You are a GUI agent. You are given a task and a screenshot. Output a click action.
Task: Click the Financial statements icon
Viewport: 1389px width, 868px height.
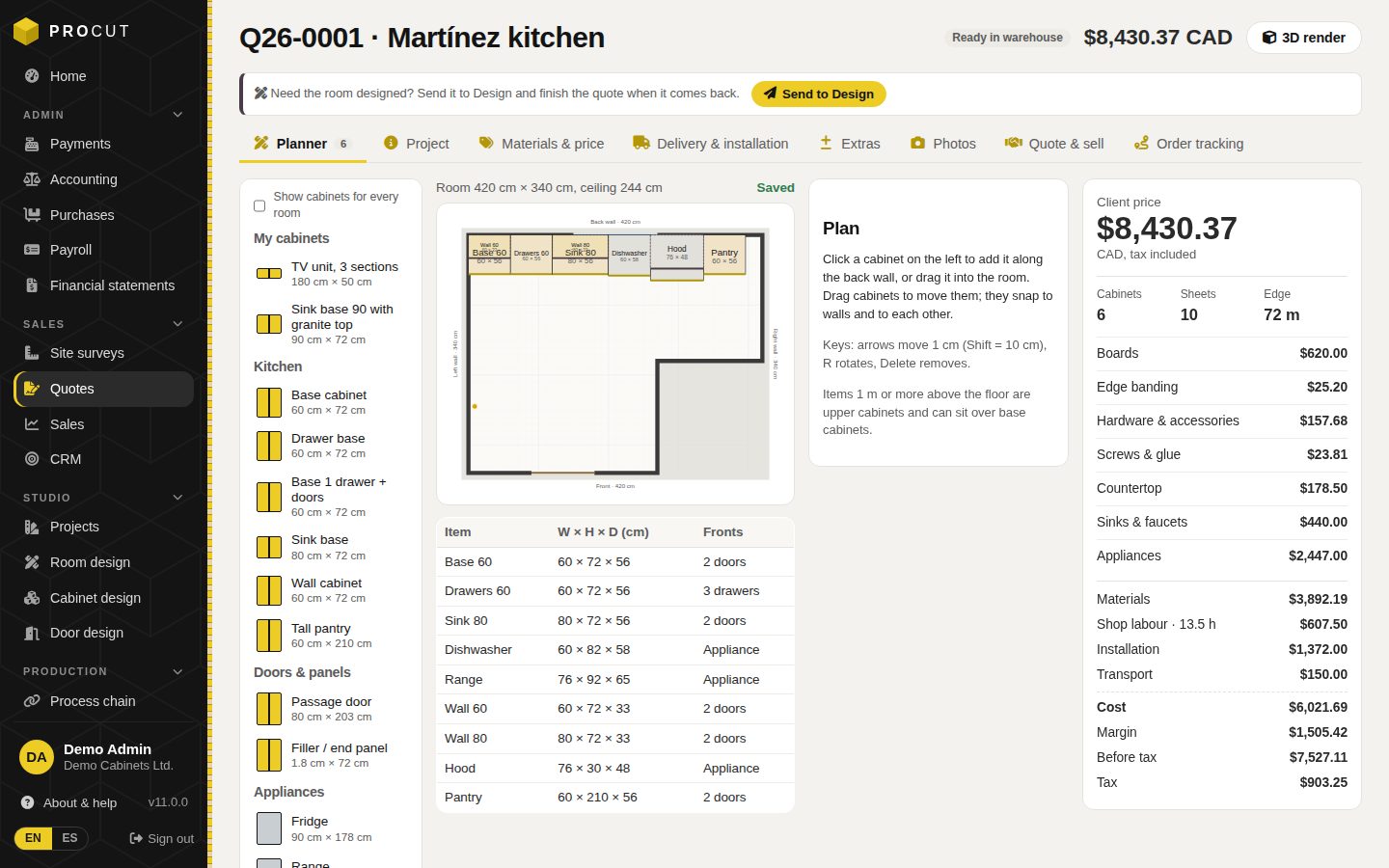(x=32, y=285)
